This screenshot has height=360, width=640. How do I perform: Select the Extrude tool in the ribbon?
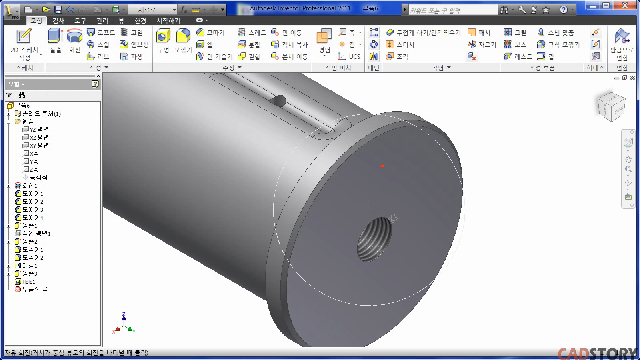55,40
